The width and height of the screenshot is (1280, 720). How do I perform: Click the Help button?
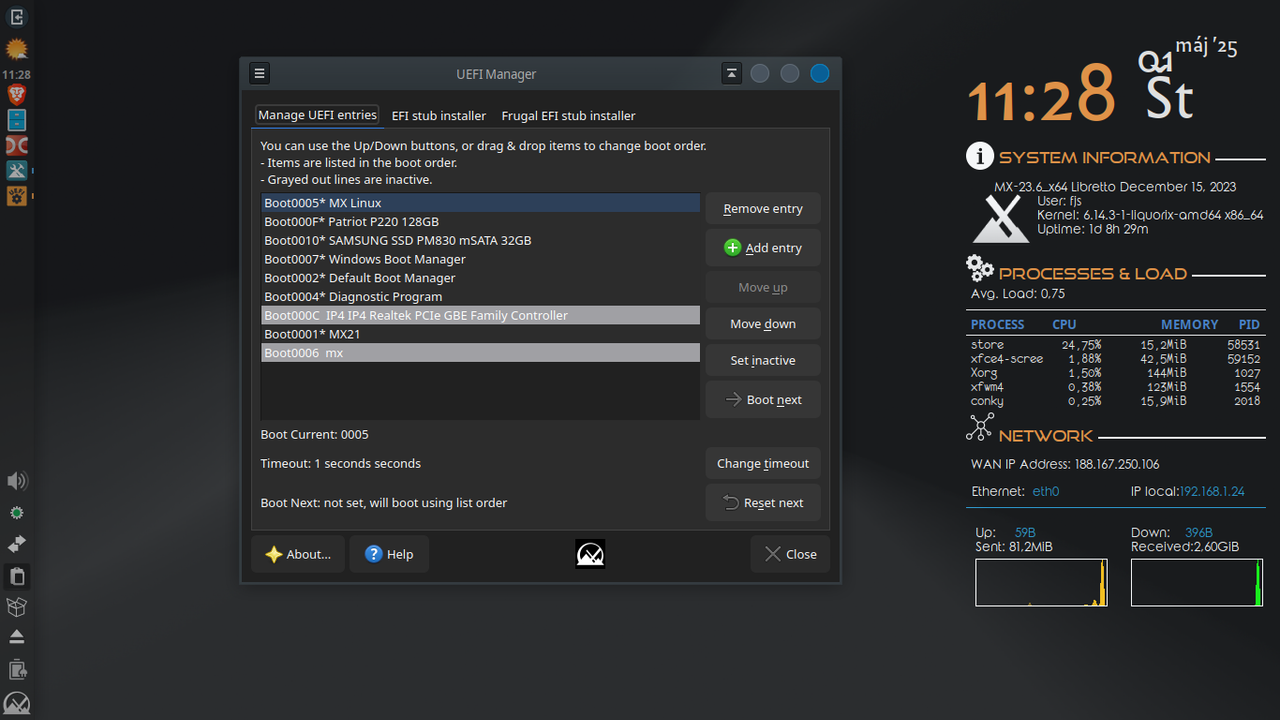389,554
